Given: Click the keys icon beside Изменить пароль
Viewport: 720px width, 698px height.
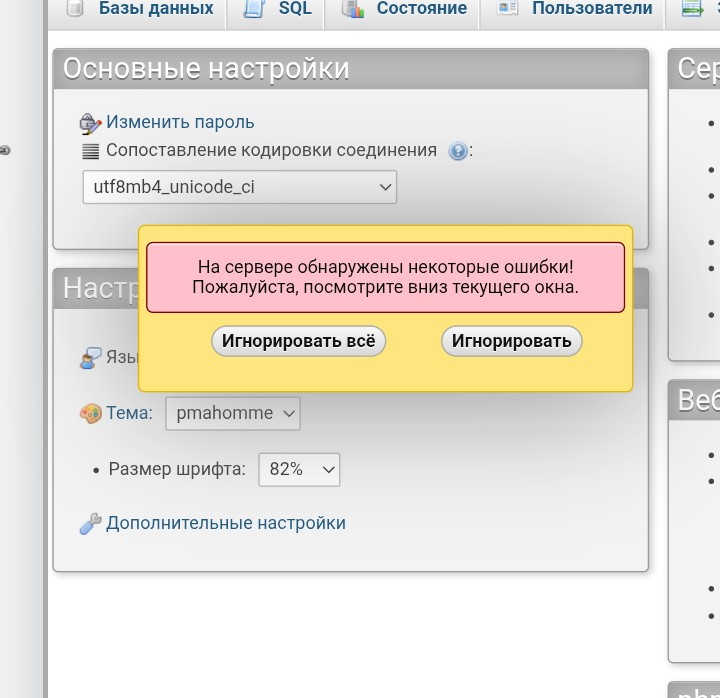Looking at the screenshot, I should point(91,123).
